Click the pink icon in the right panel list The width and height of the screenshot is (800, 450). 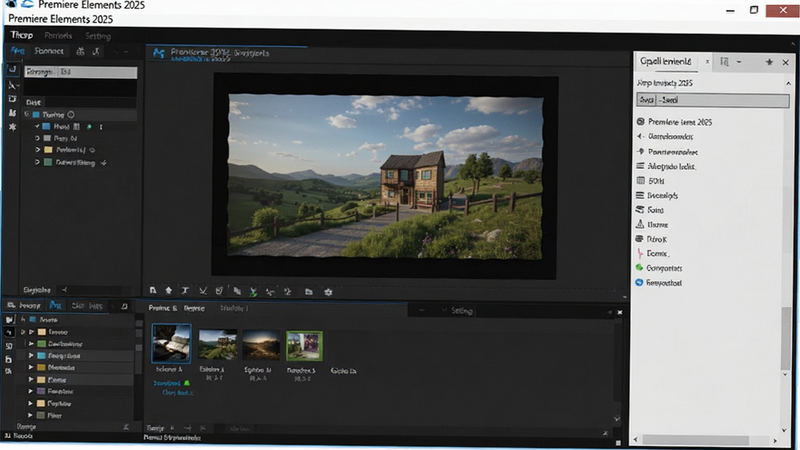[640, 253]
